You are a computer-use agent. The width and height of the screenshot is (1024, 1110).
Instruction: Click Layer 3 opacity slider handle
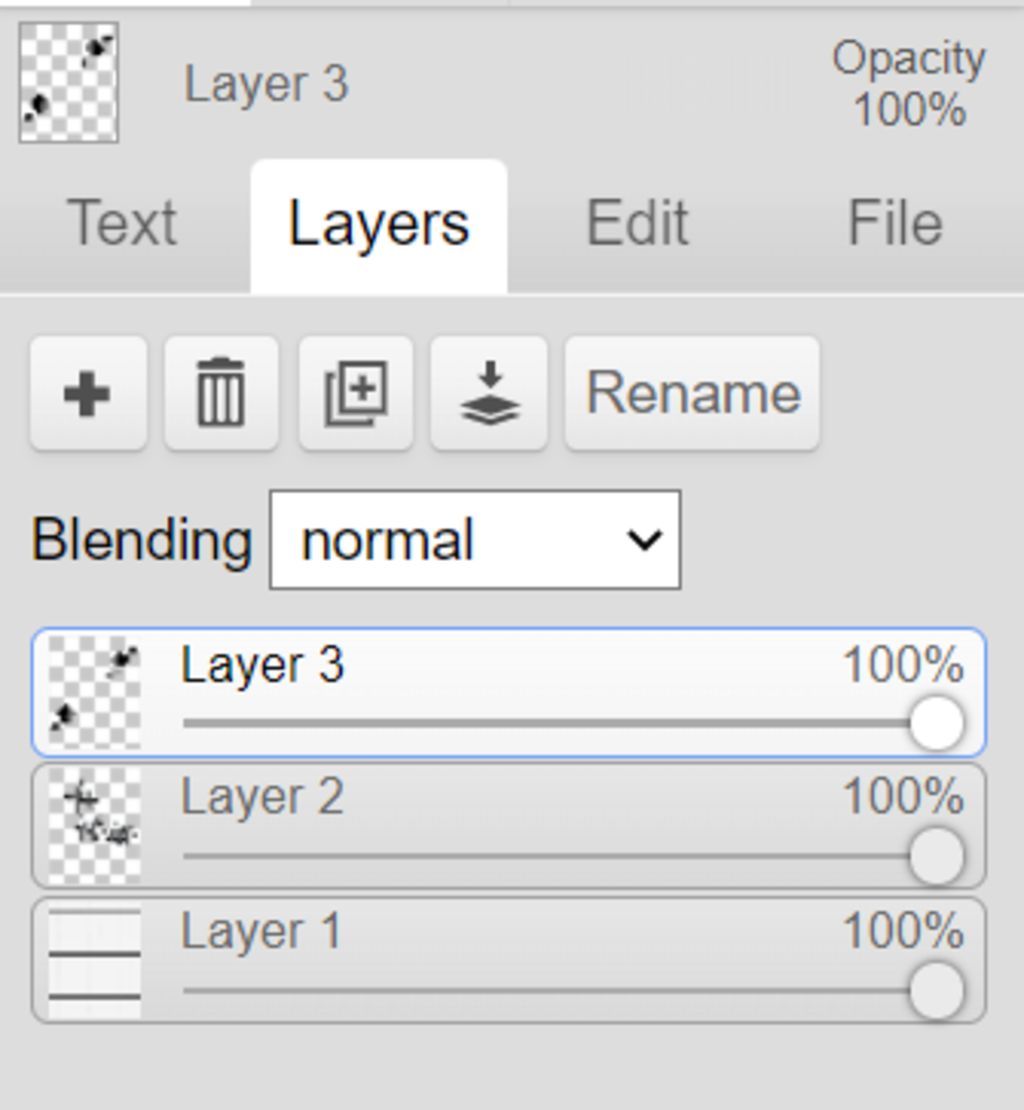[x=937, y=723]
